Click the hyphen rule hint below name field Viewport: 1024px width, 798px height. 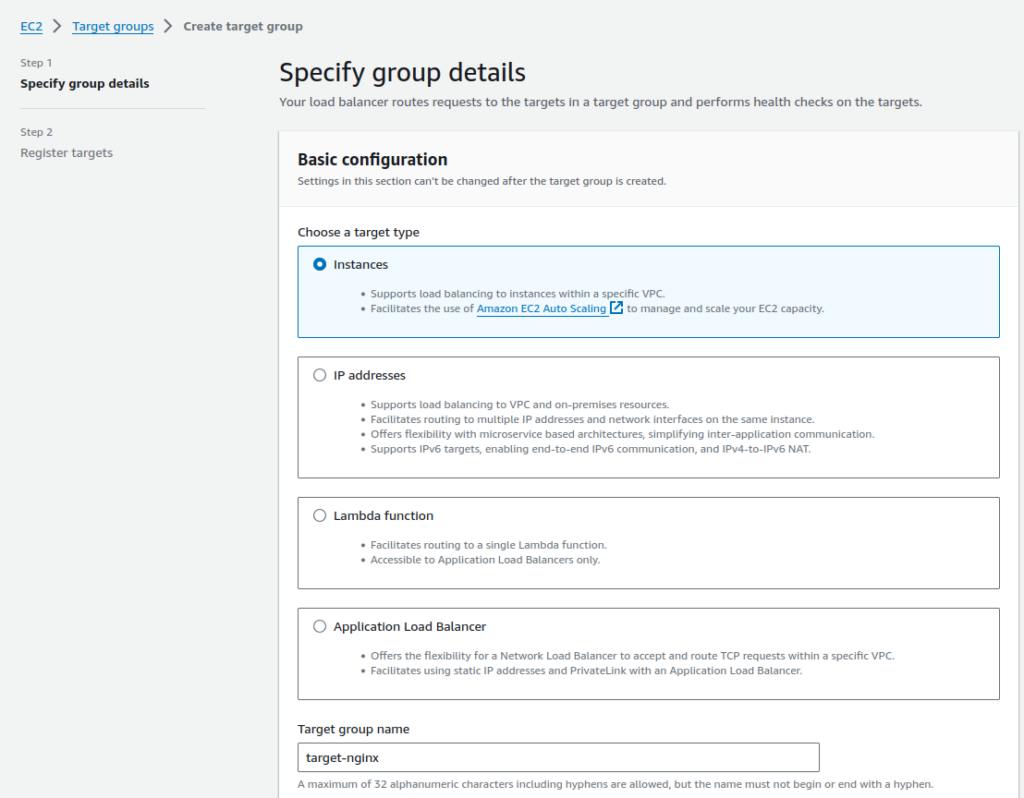[615, 784]
